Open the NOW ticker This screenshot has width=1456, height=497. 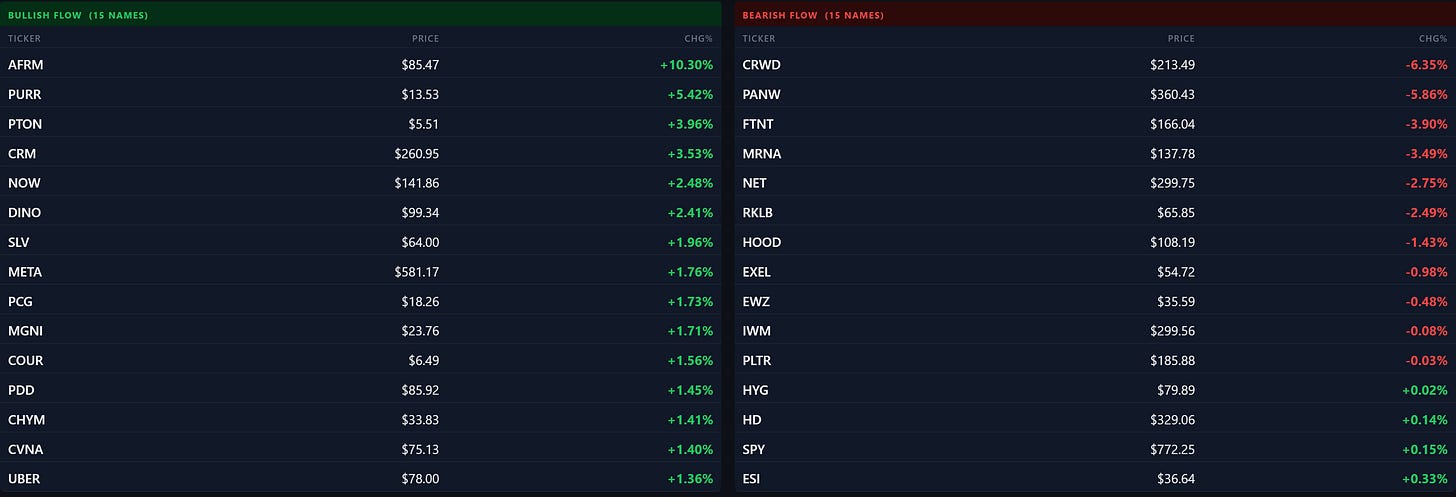[24, 183]
